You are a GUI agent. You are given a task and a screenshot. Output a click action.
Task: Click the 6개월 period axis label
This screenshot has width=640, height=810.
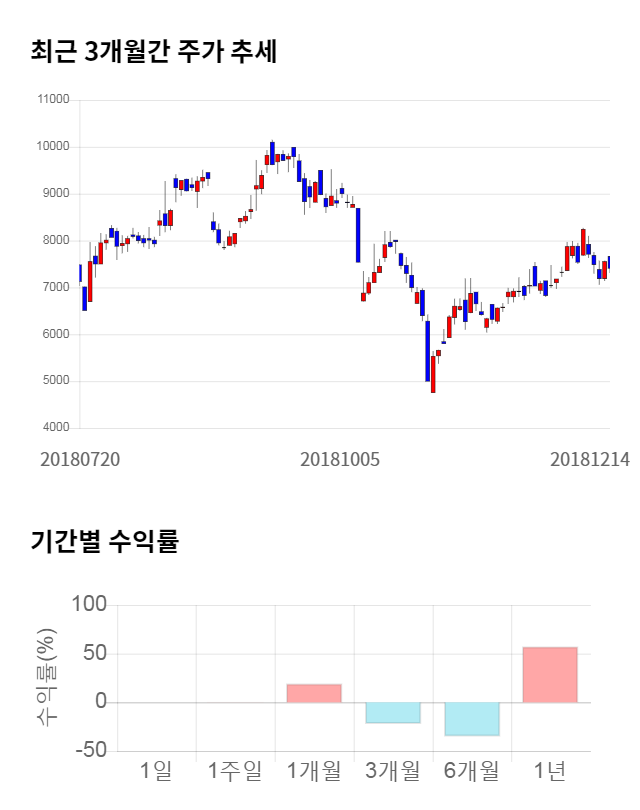click(471, 771)
